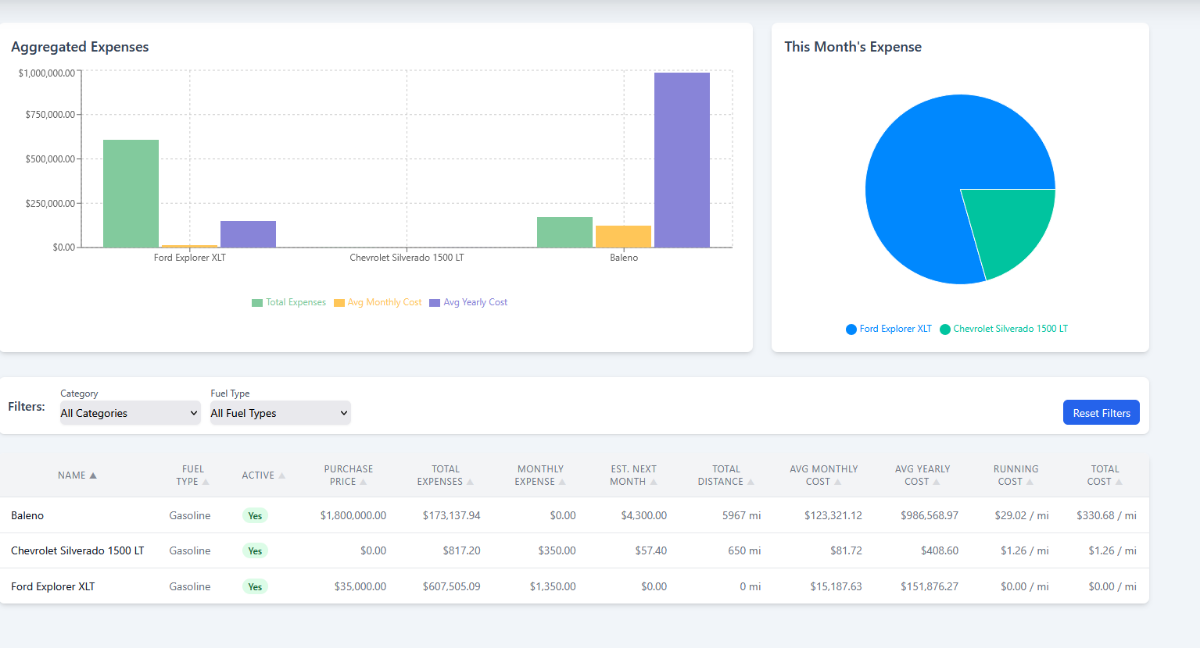Image resolution: width=1200 pixels, height=648 pixels.
Task: Click the Reset Filters button
Action: (x=1100, y=413)
